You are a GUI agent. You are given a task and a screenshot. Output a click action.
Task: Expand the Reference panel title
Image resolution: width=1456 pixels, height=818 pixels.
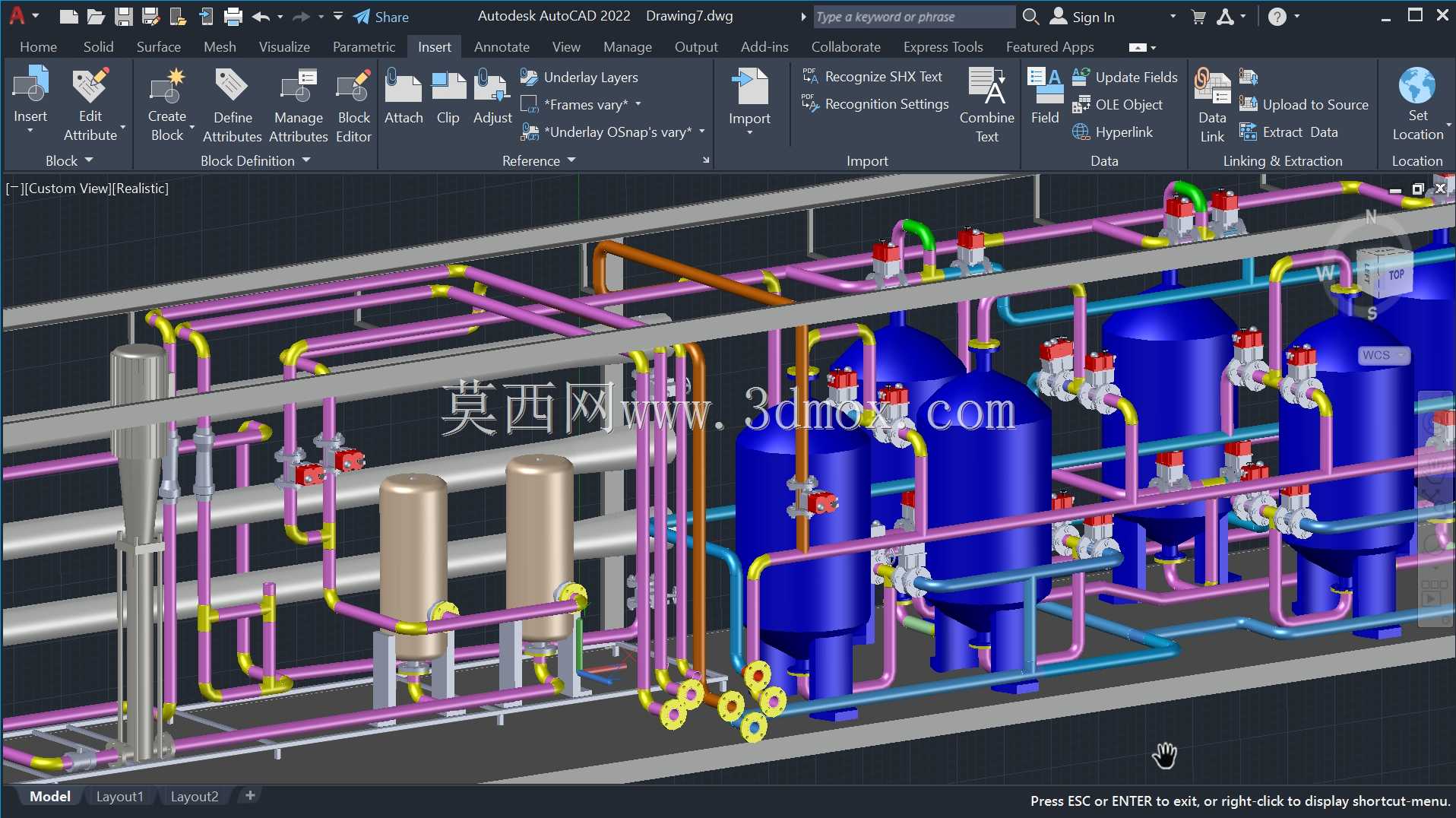coord(538,160)
